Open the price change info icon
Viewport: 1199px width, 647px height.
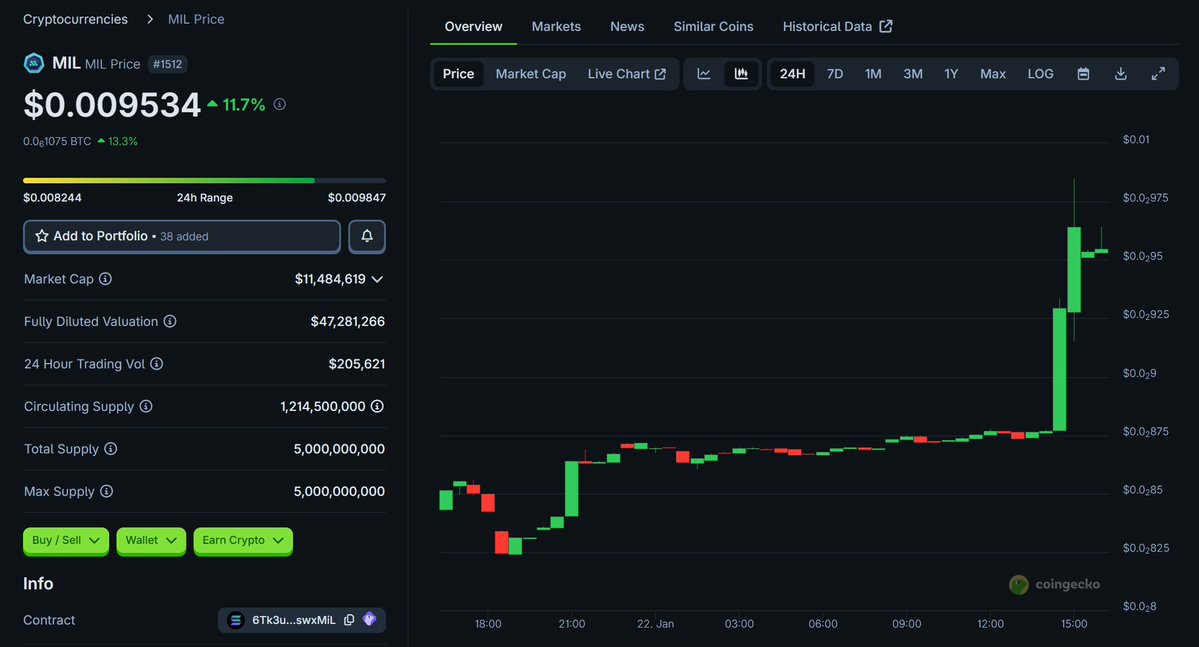pos(280,104)
